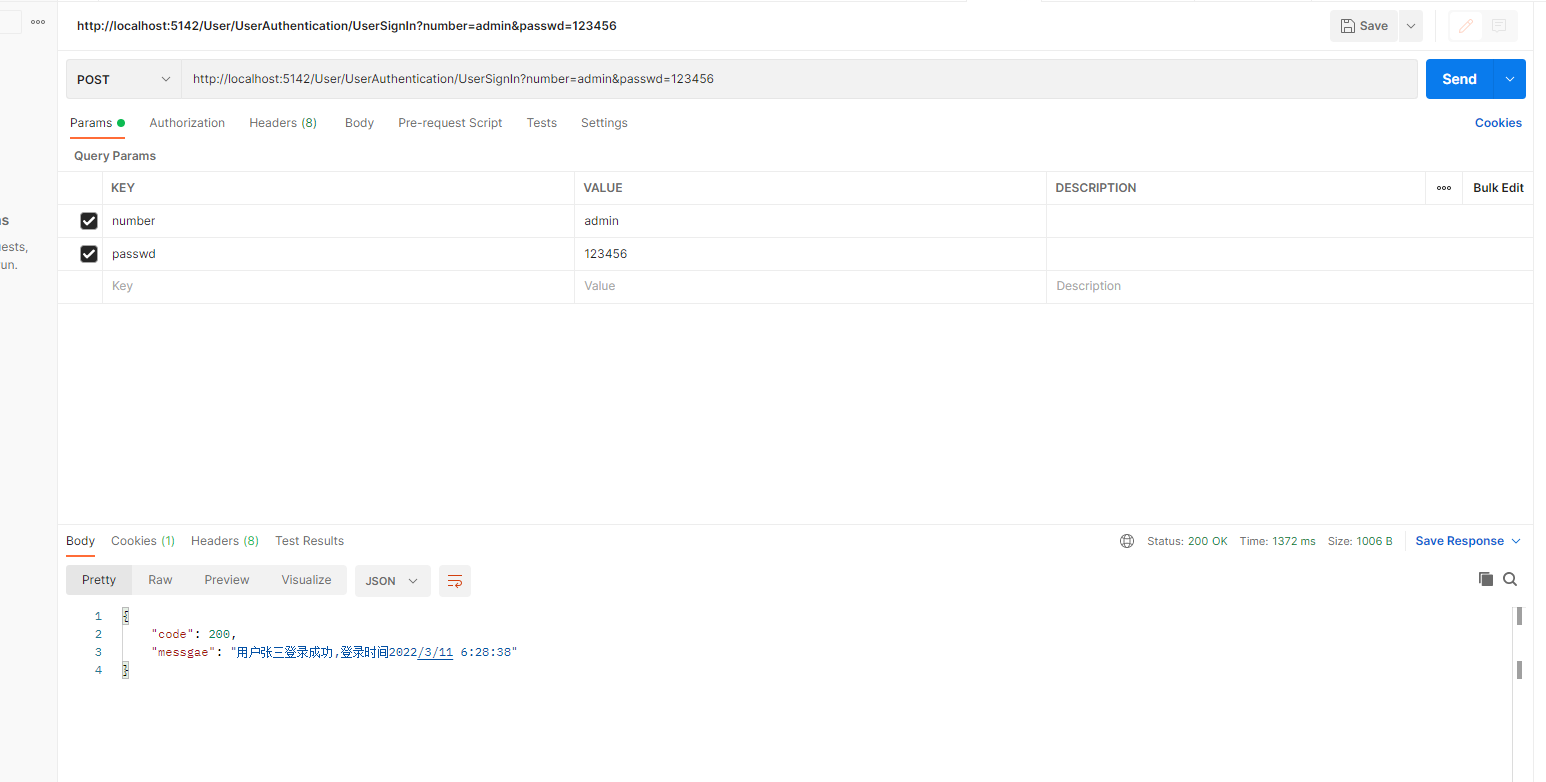Image resolution: width=1546 pixels, height=782 pixels.
Task: Open the comments icon in the top right
Action: [x=1499, y=25]
